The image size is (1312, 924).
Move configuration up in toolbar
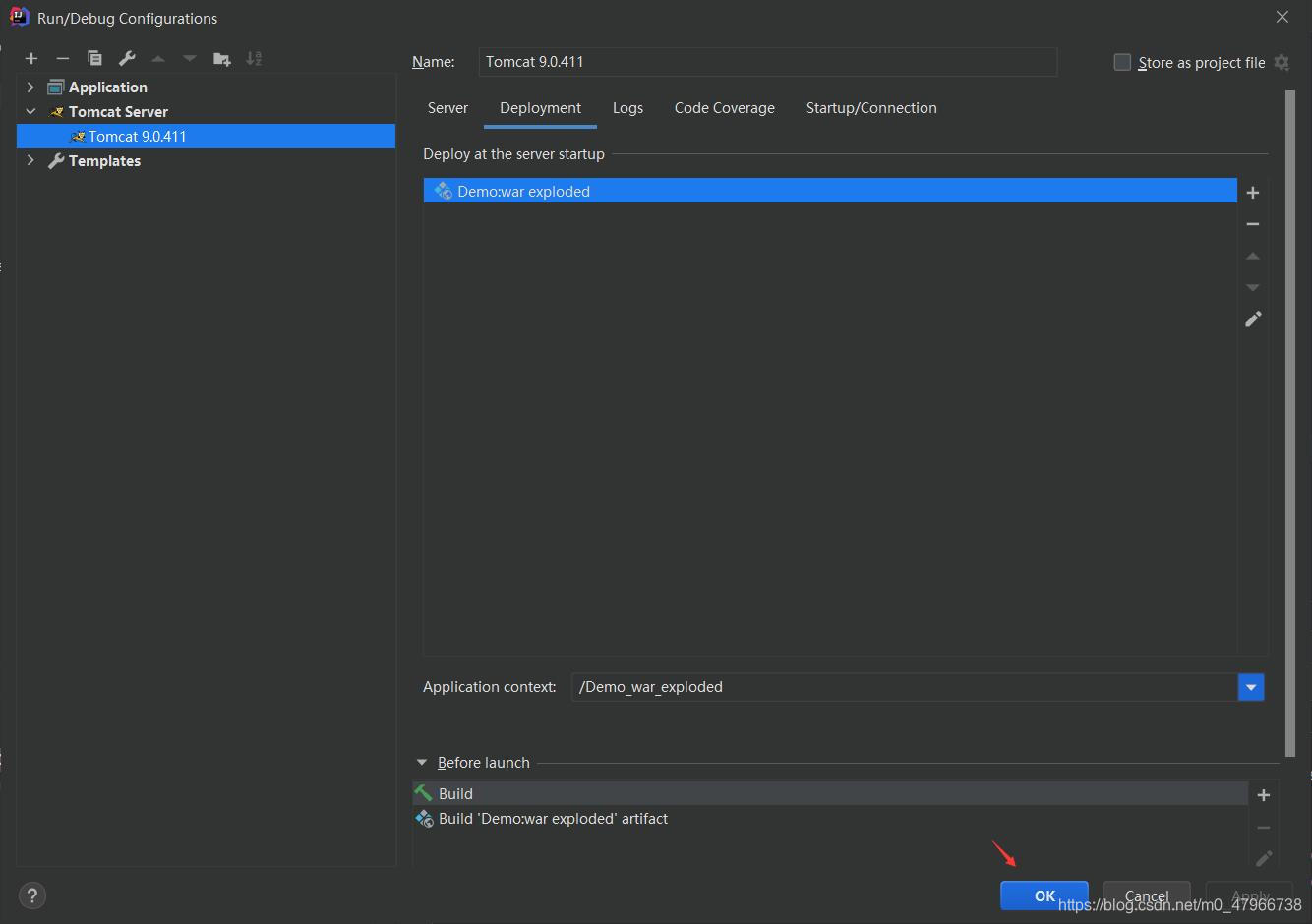click(x=158, y=59)
